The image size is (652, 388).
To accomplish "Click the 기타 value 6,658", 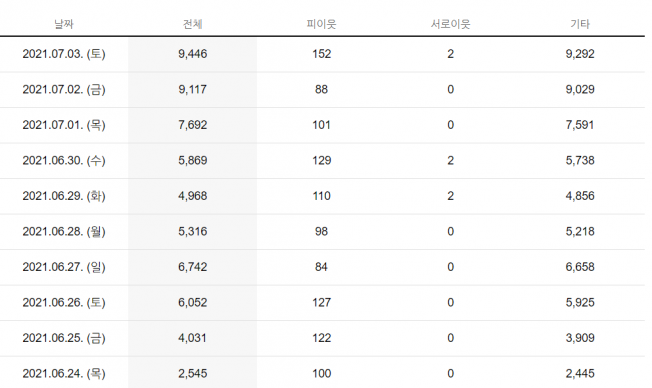I will (x=580, y=267).
